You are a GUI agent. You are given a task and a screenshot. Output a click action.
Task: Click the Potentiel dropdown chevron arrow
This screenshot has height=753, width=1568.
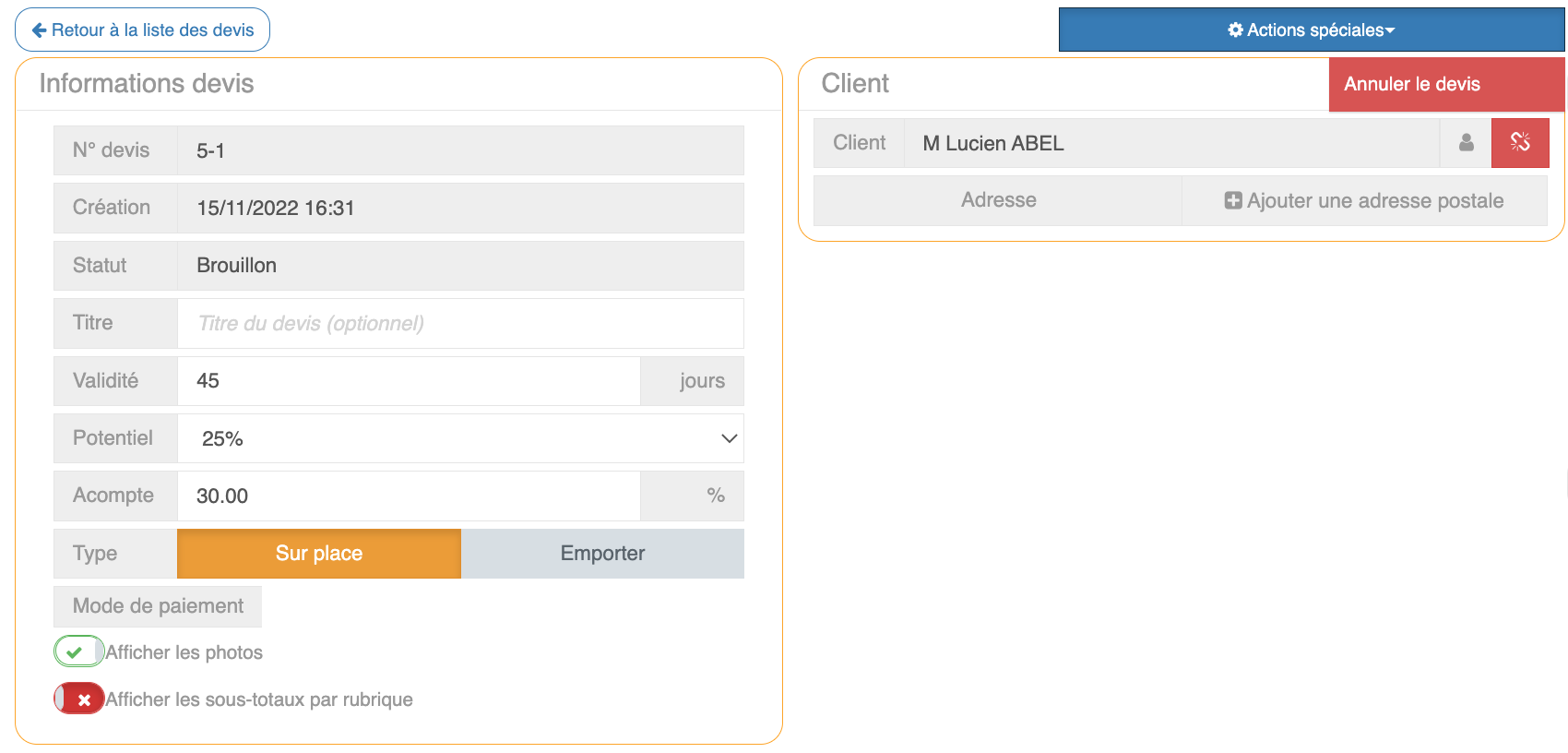coord(729,438)
